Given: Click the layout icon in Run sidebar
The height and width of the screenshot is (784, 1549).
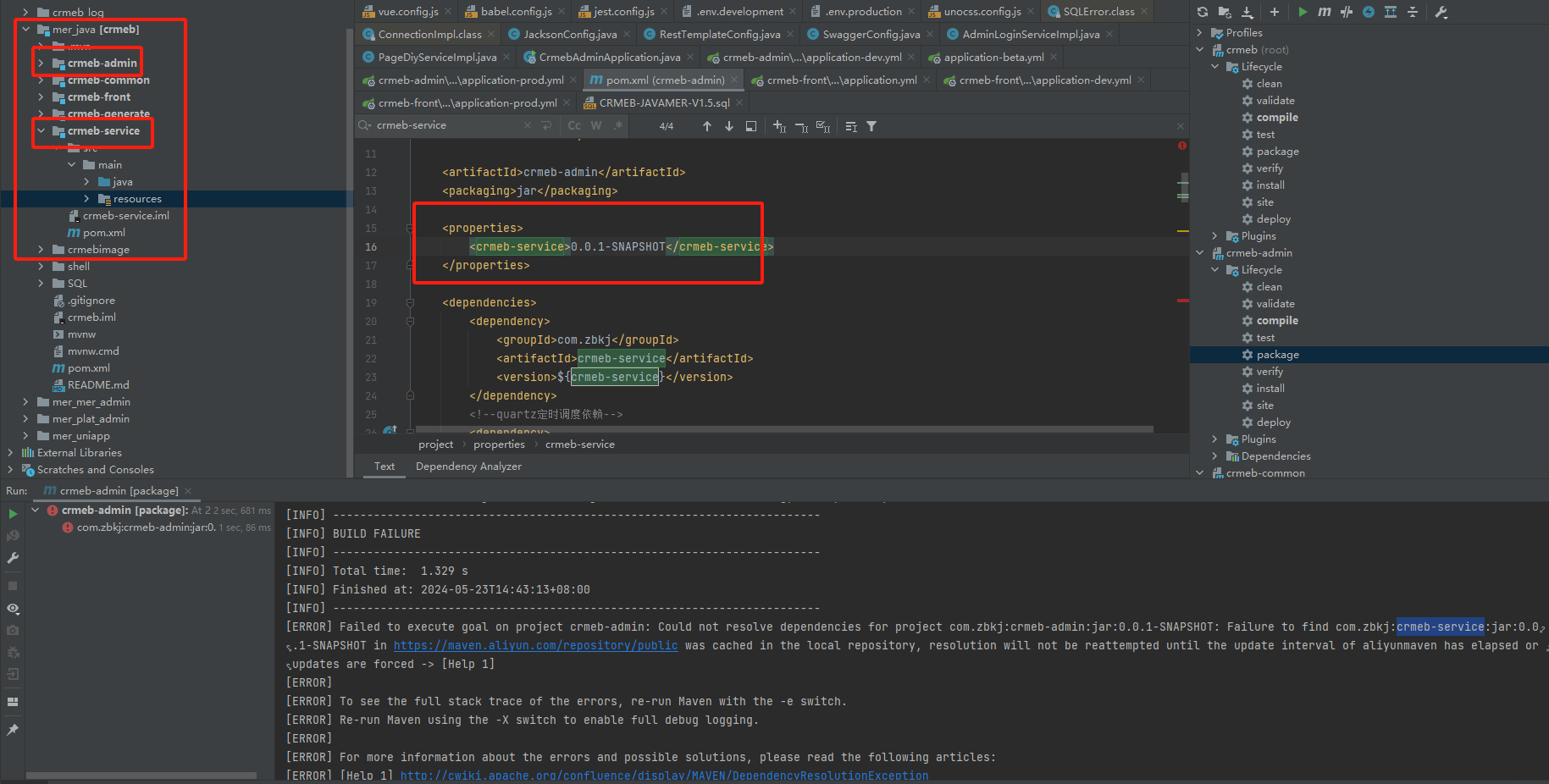Looking at the screenshot, I should click(x=13, y=702).
